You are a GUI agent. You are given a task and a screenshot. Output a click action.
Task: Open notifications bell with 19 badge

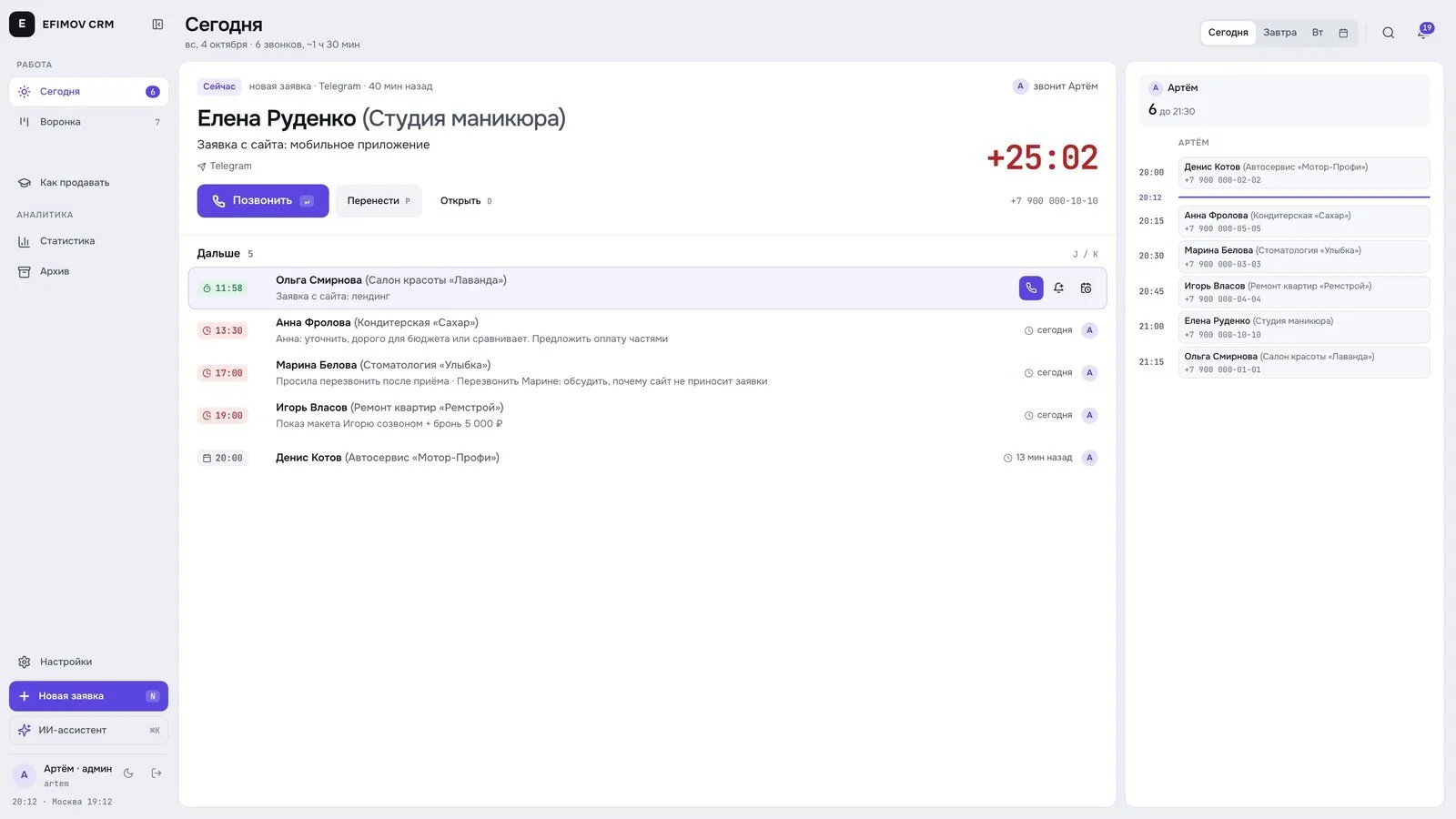[1423, 32]
